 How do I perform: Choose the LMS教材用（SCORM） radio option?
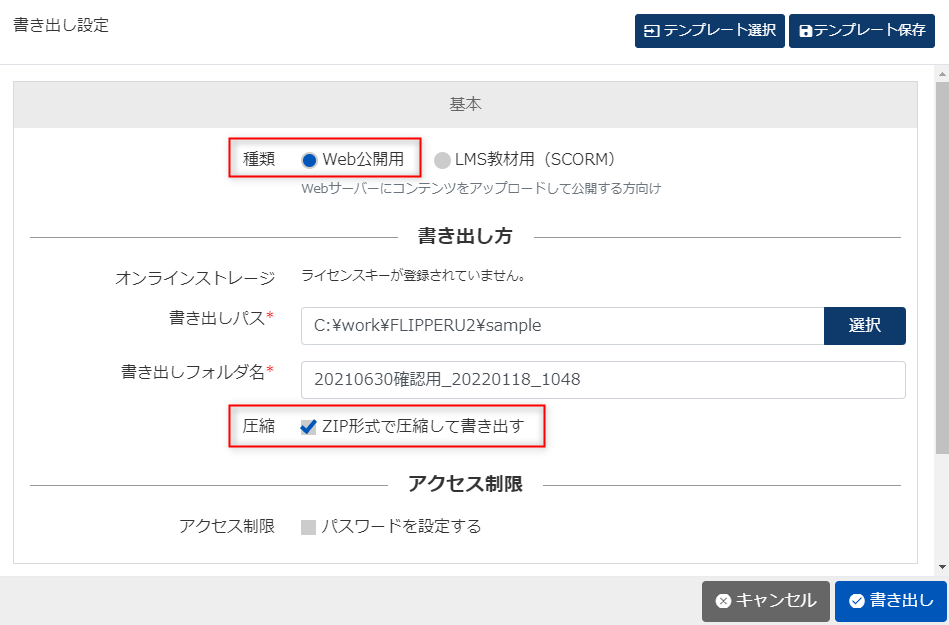pyautogui.click(x=442, y=159)
